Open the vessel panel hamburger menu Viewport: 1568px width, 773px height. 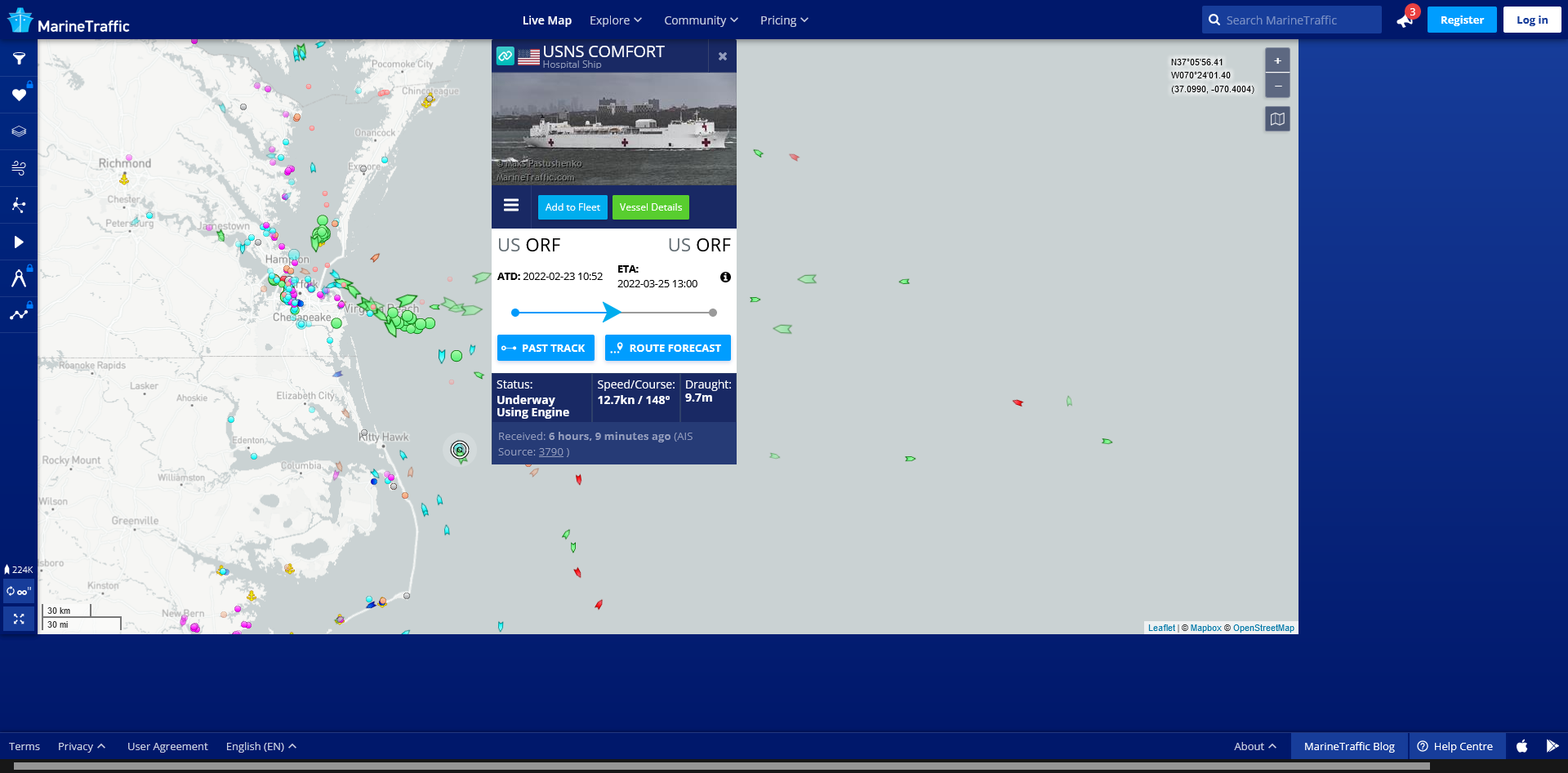[511, 206]
